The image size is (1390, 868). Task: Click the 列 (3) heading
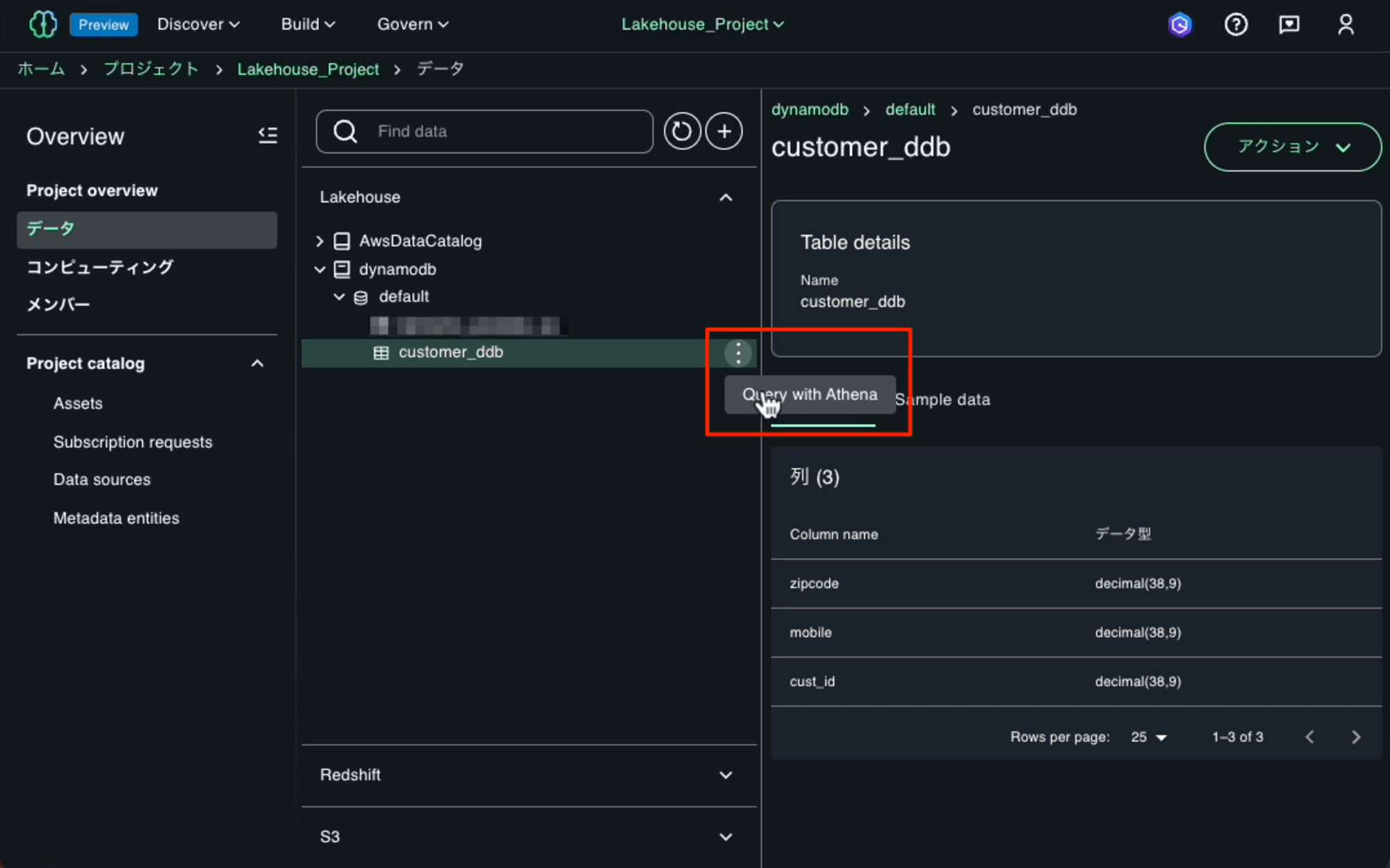click(815, 477)
